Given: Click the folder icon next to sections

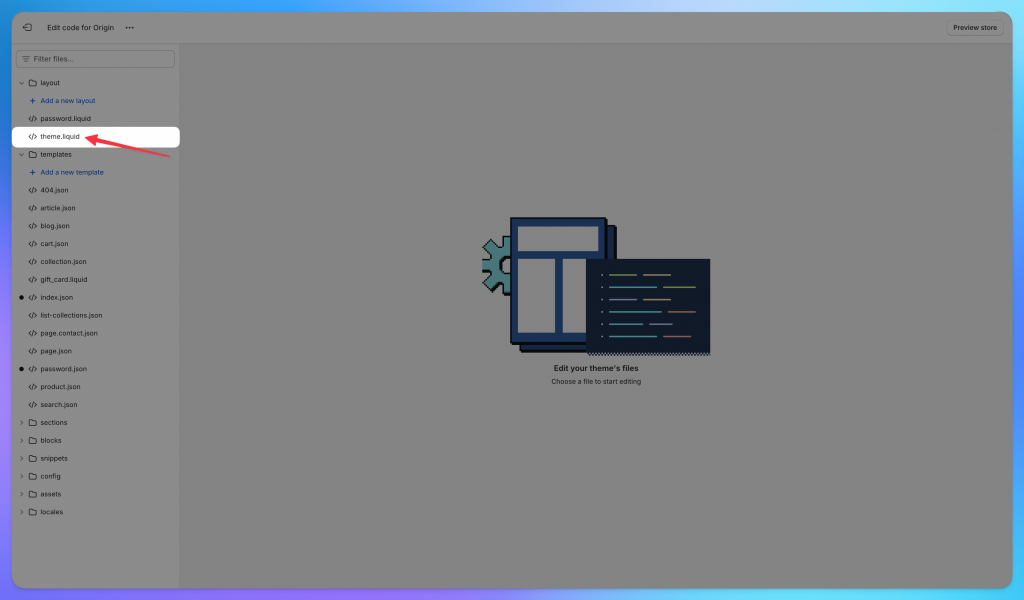Looking at the screenshot, I should [33, 422].
